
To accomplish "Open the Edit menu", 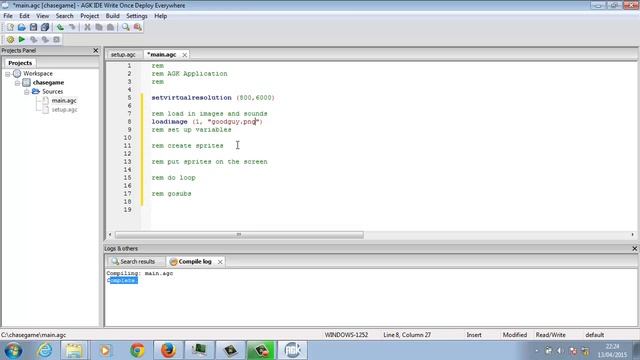I will pyautogui.click(x=24, y=16).
